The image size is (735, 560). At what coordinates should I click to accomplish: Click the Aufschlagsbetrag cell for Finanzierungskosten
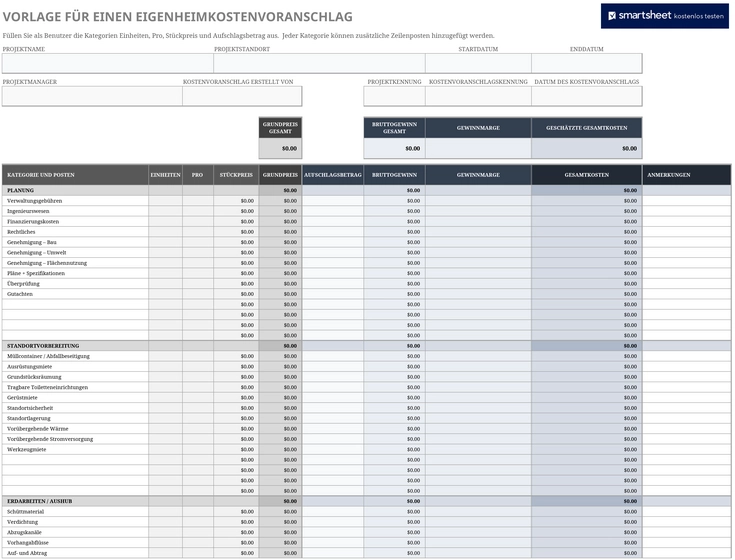coord(333,221)
